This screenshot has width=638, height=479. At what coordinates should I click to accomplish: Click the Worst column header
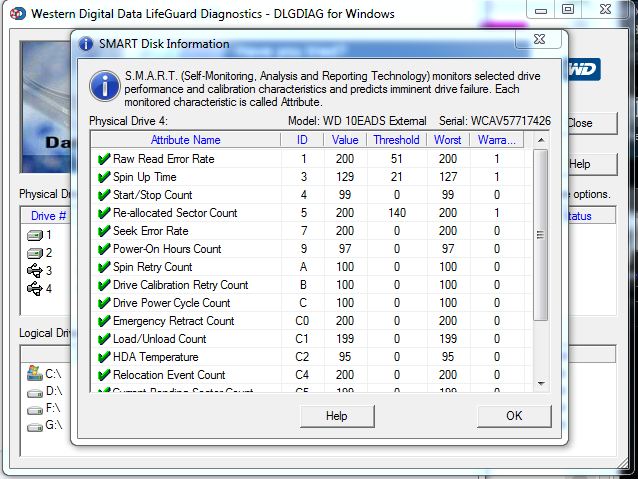click(x=448, y=140)
